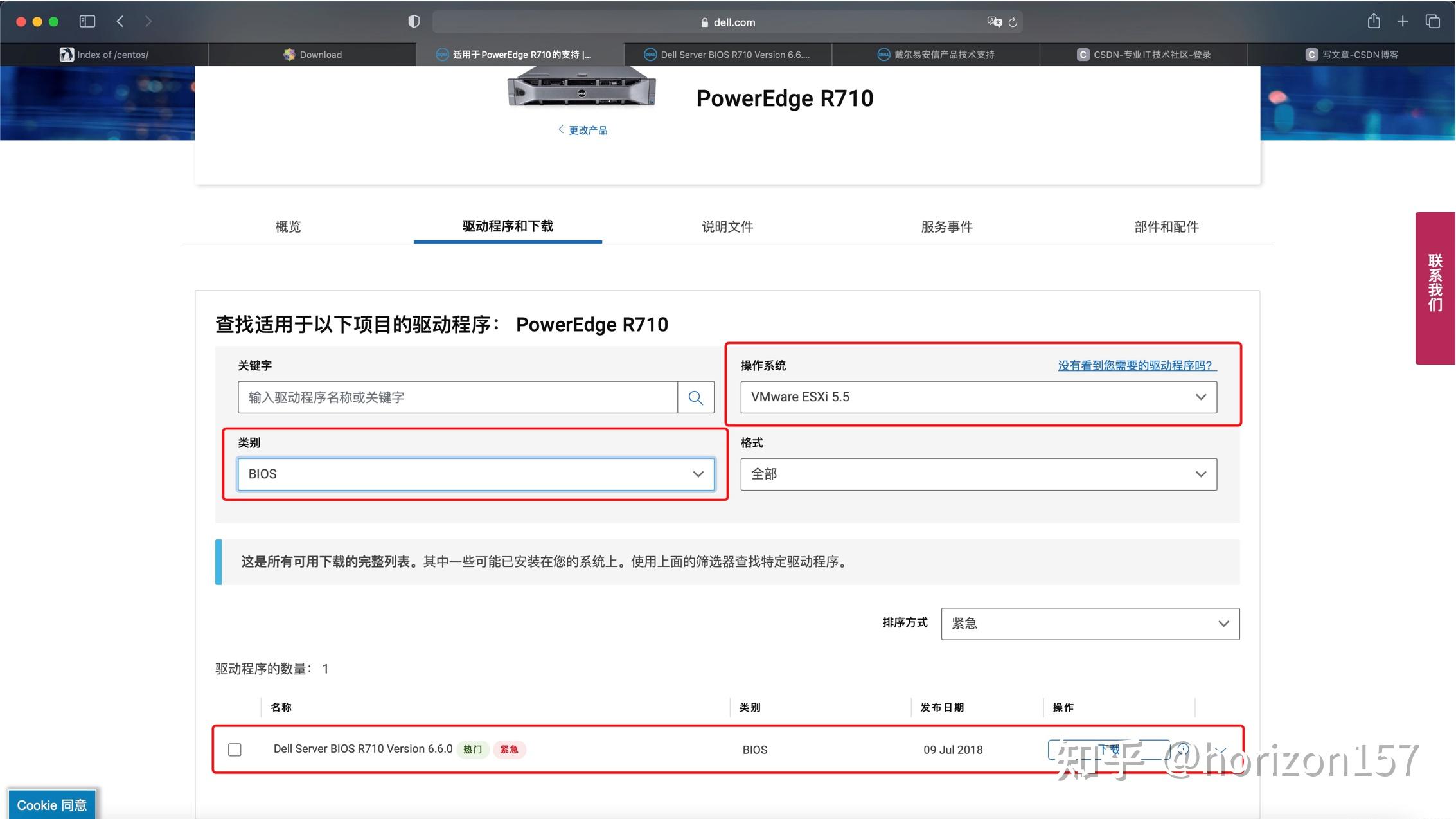Screen dimensions: 1456x819
Task: Toggle the Safari sidebar icon
Action: coord(87,21)
